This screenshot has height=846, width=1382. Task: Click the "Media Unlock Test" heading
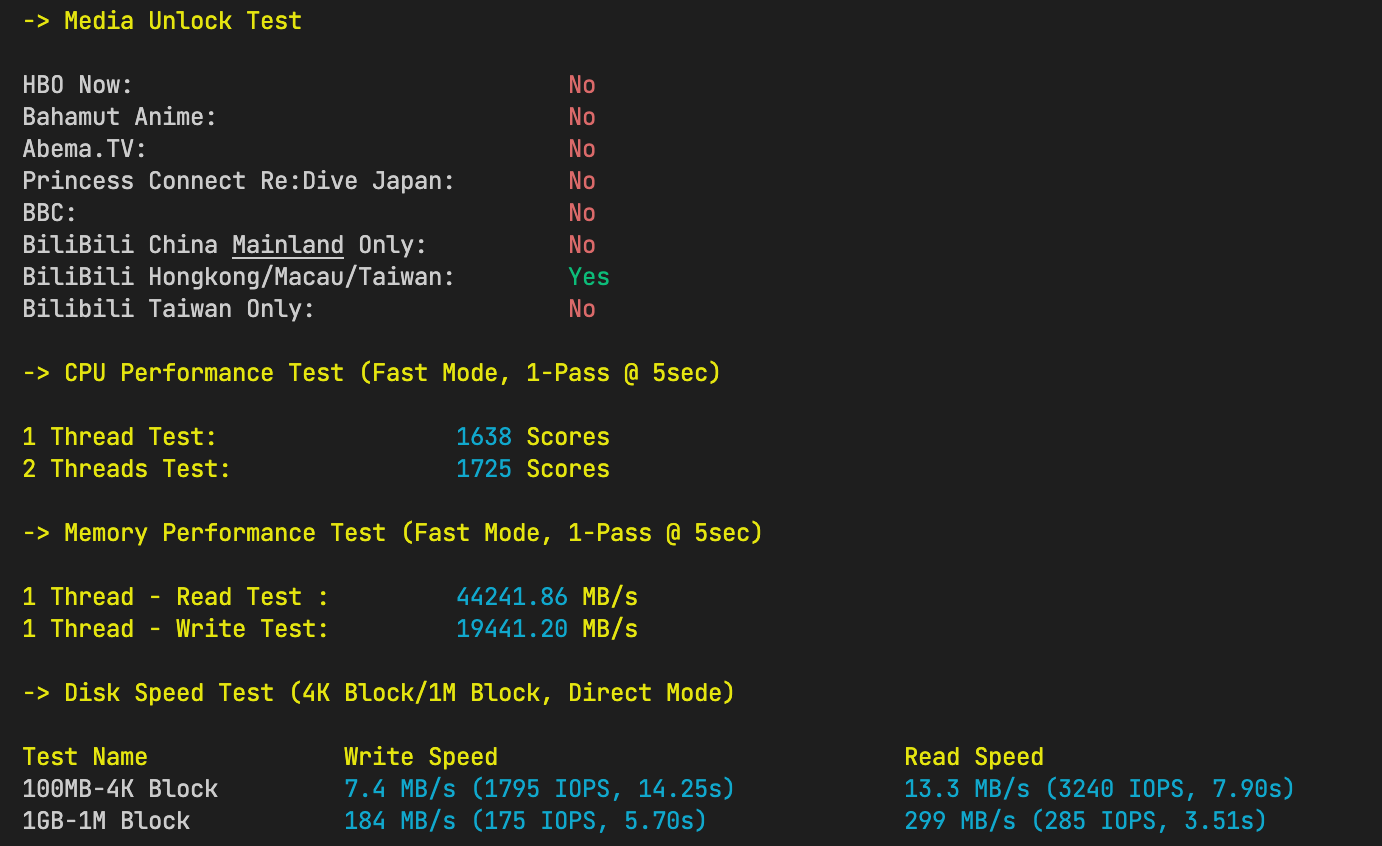[x=183, y=21]
